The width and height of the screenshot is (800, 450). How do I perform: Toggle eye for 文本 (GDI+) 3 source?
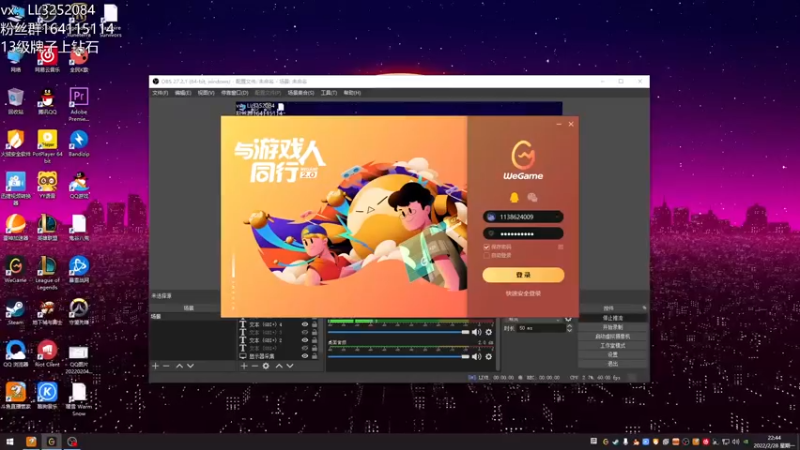click(305, 332)
